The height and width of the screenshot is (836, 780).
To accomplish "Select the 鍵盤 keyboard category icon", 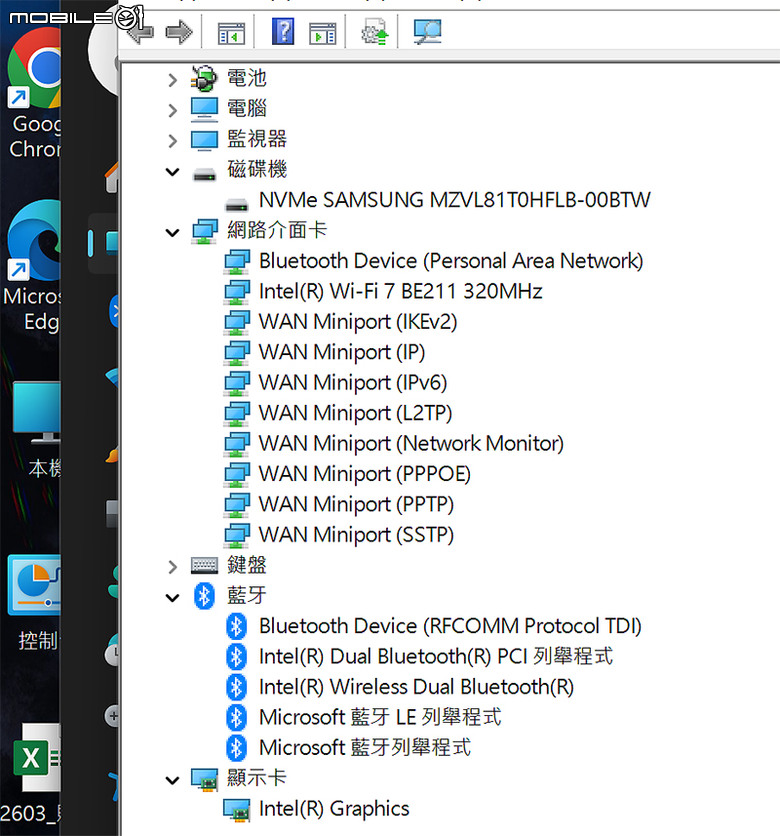I will point(205,565).
